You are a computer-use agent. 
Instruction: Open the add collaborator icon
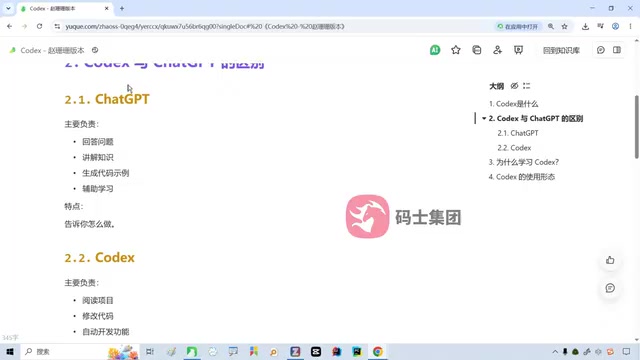[x=497, y=50]
